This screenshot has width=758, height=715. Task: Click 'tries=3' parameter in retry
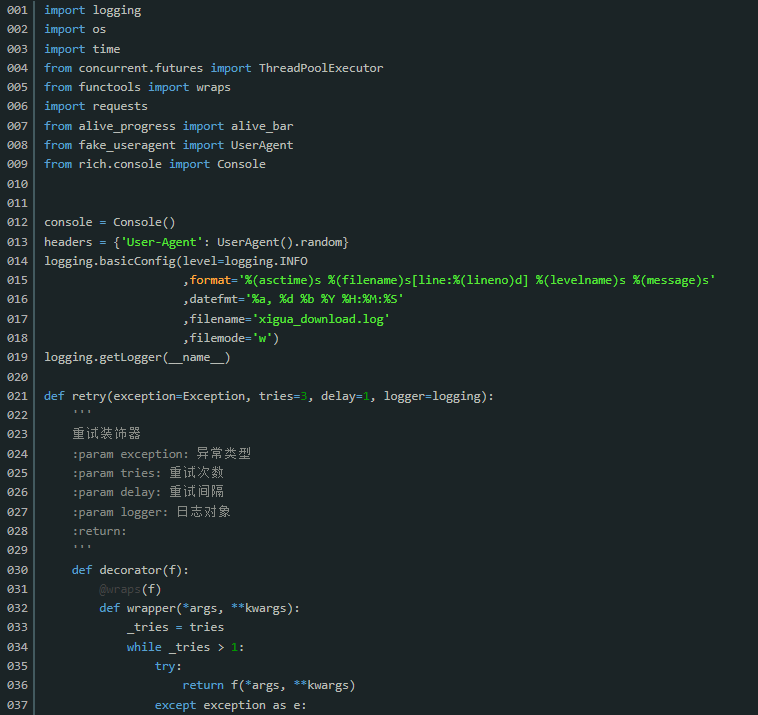(283, 396)
